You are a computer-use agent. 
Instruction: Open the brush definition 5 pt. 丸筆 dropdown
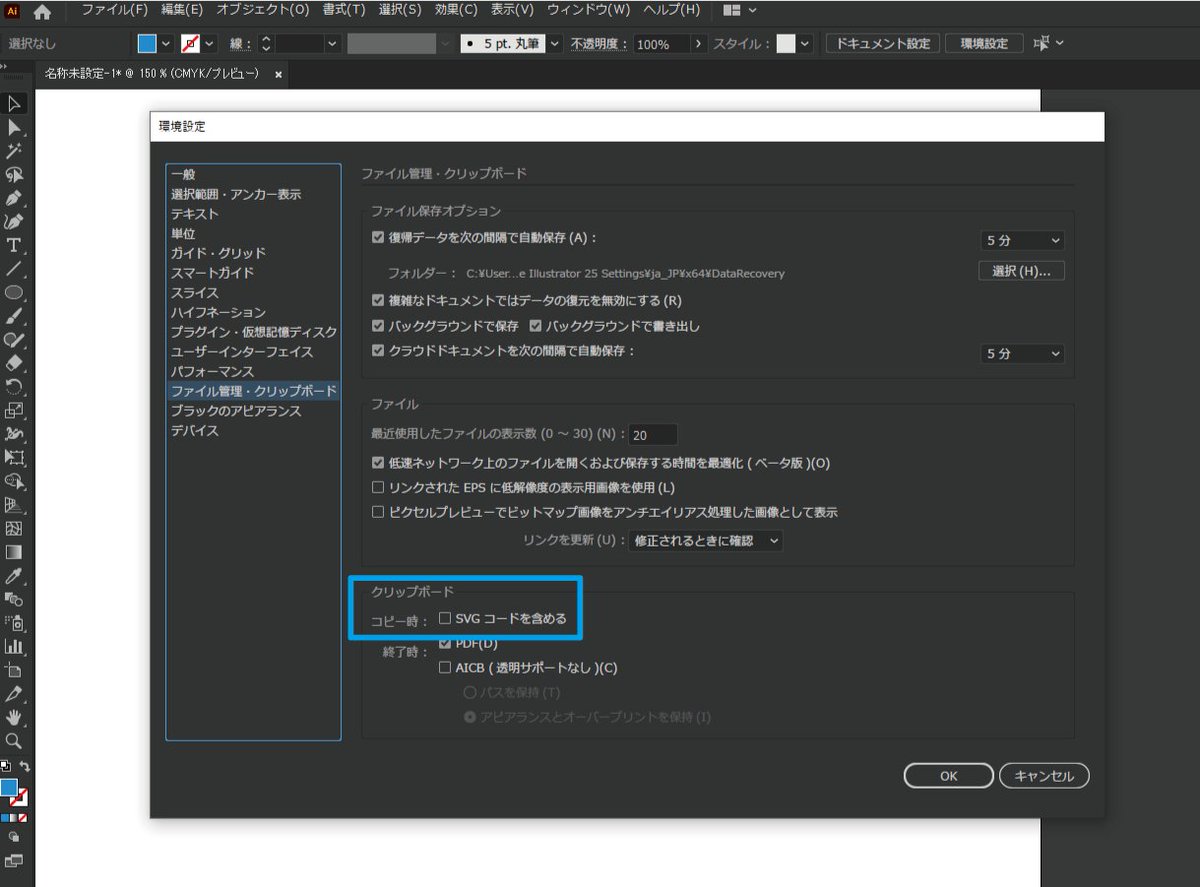[555, 44]
